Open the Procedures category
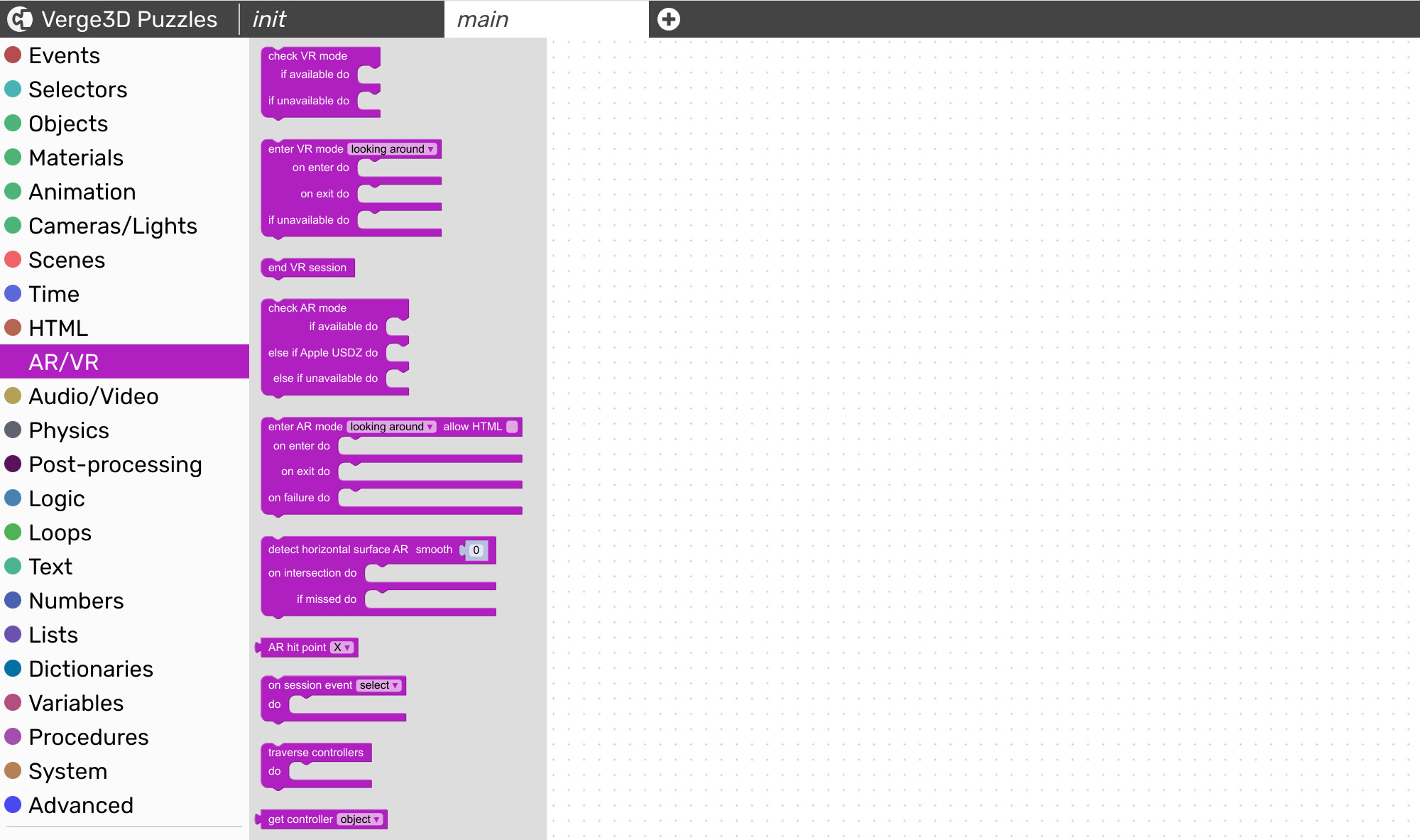 pyautogui.click(x=124, y=737)
